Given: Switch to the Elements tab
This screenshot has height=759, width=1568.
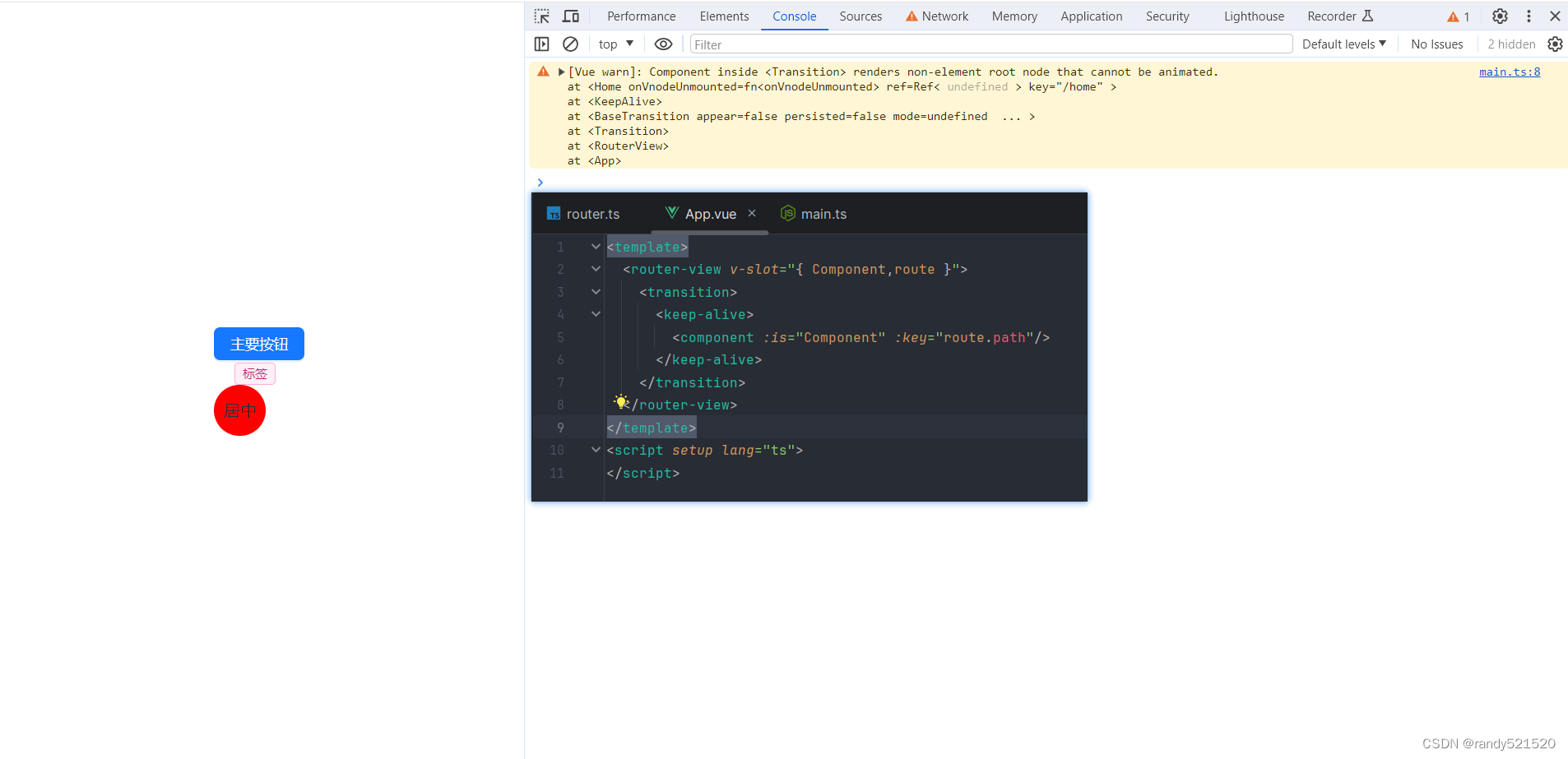Looking at the screenshot, I should tap(724, 16).
